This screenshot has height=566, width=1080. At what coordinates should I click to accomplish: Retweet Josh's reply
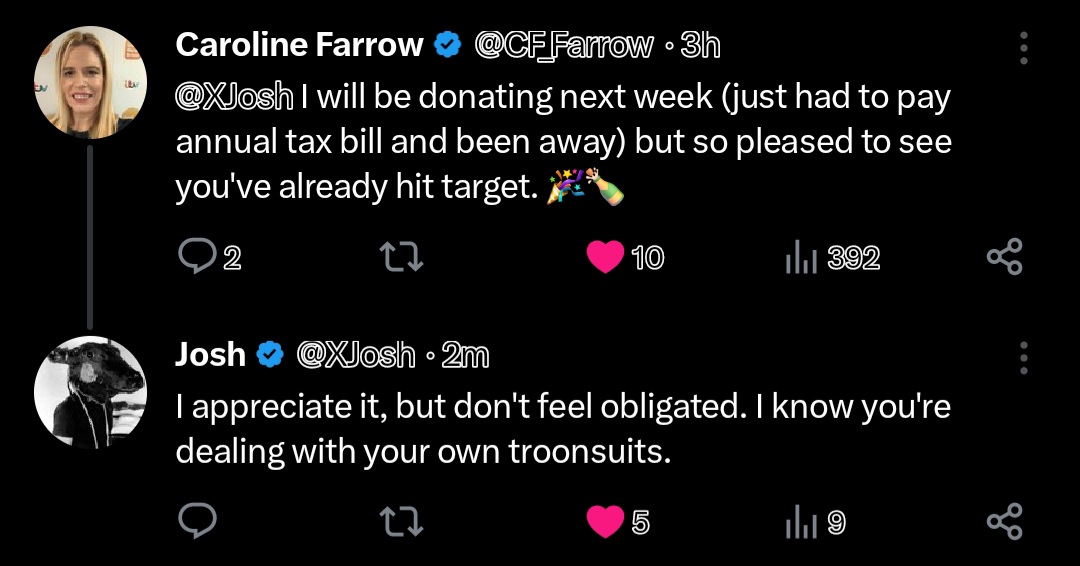(x=402, y=521)
